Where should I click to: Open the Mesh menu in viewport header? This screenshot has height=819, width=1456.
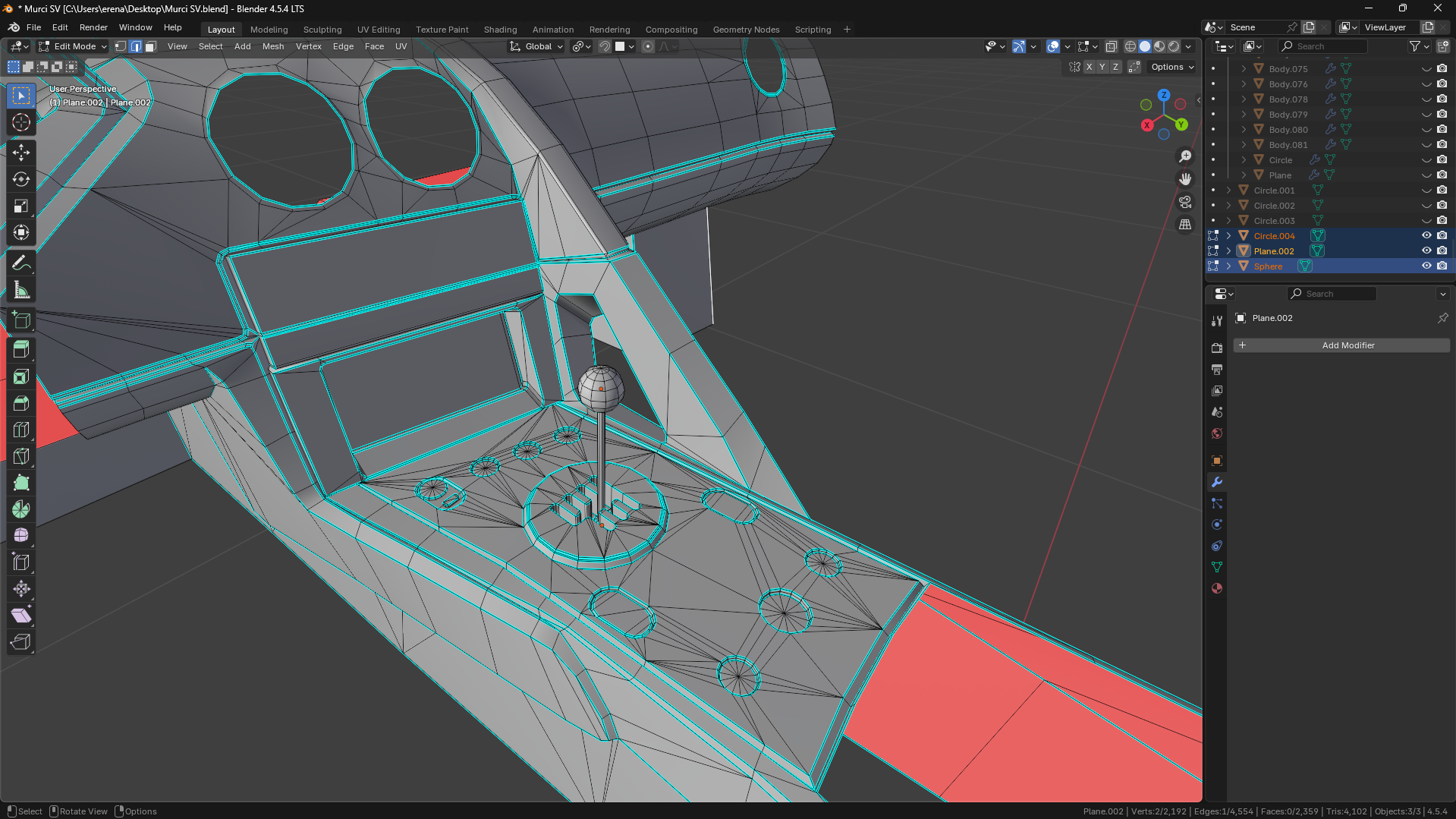[x=273, y=46]
